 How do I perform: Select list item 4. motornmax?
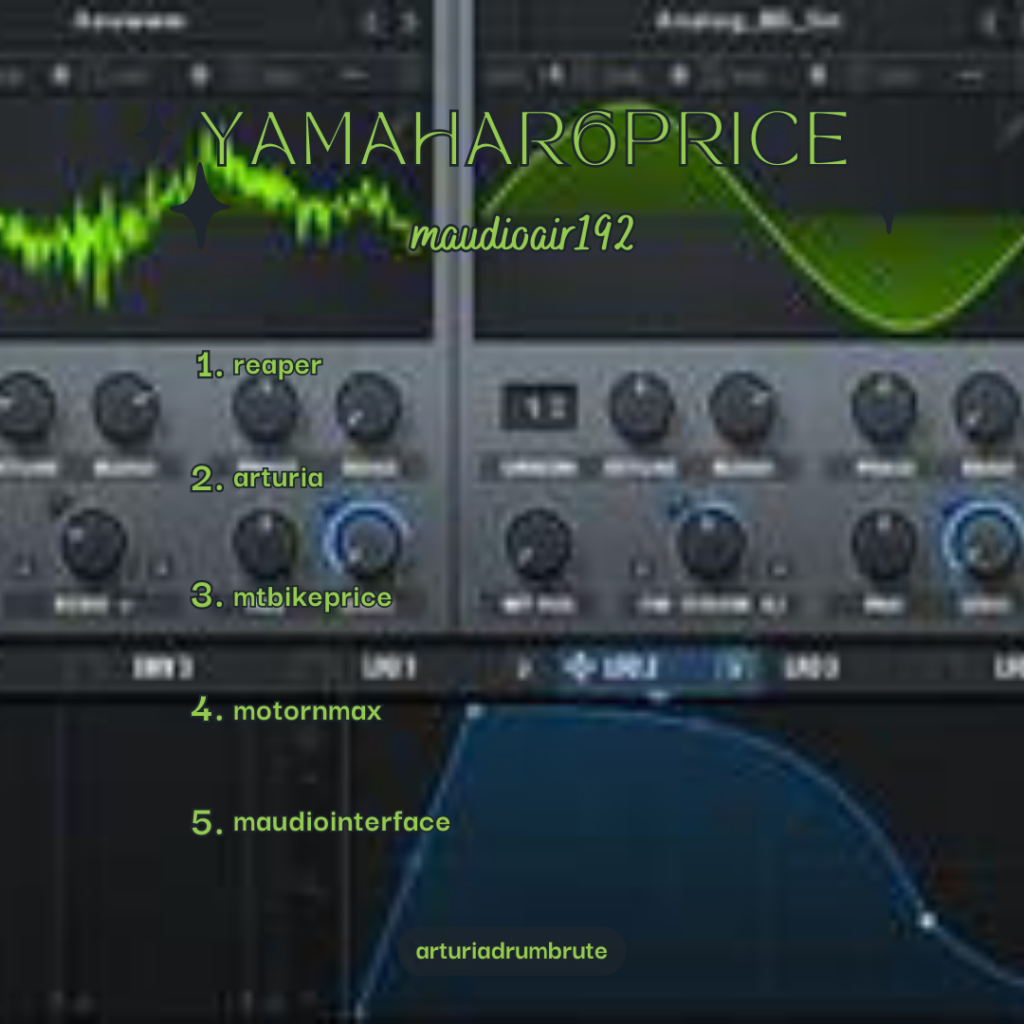[x=286, y=710]
